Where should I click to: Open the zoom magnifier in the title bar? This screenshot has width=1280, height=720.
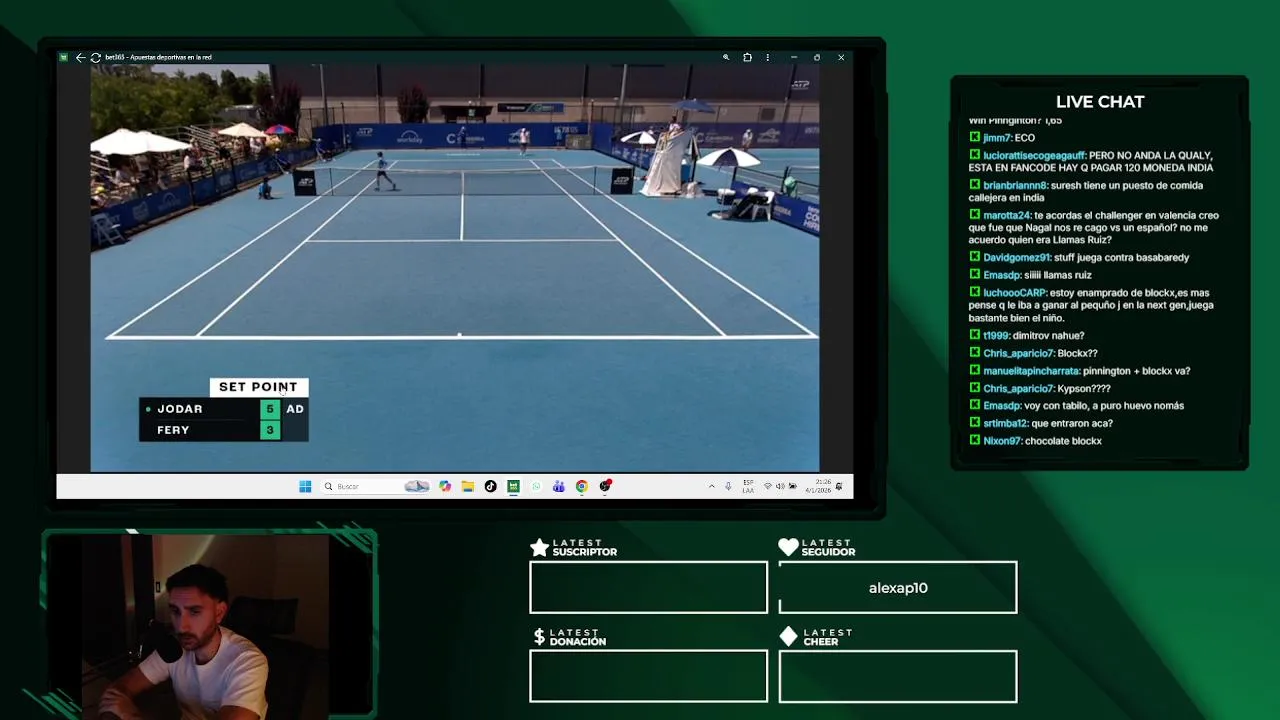726,57
